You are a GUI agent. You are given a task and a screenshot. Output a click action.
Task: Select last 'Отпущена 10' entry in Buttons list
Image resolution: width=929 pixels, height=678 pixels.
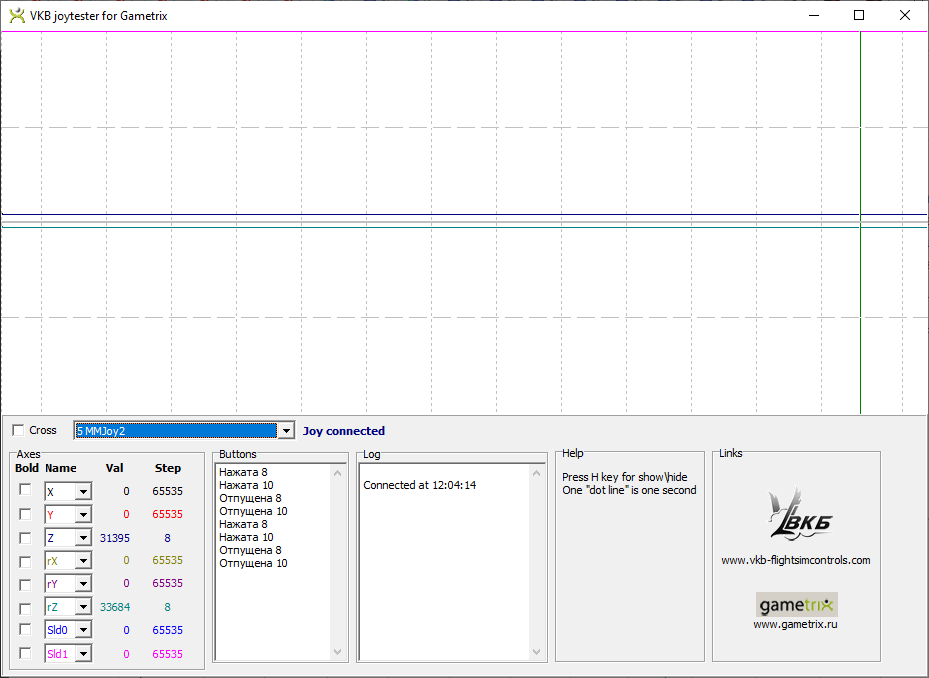pos(253,563)
